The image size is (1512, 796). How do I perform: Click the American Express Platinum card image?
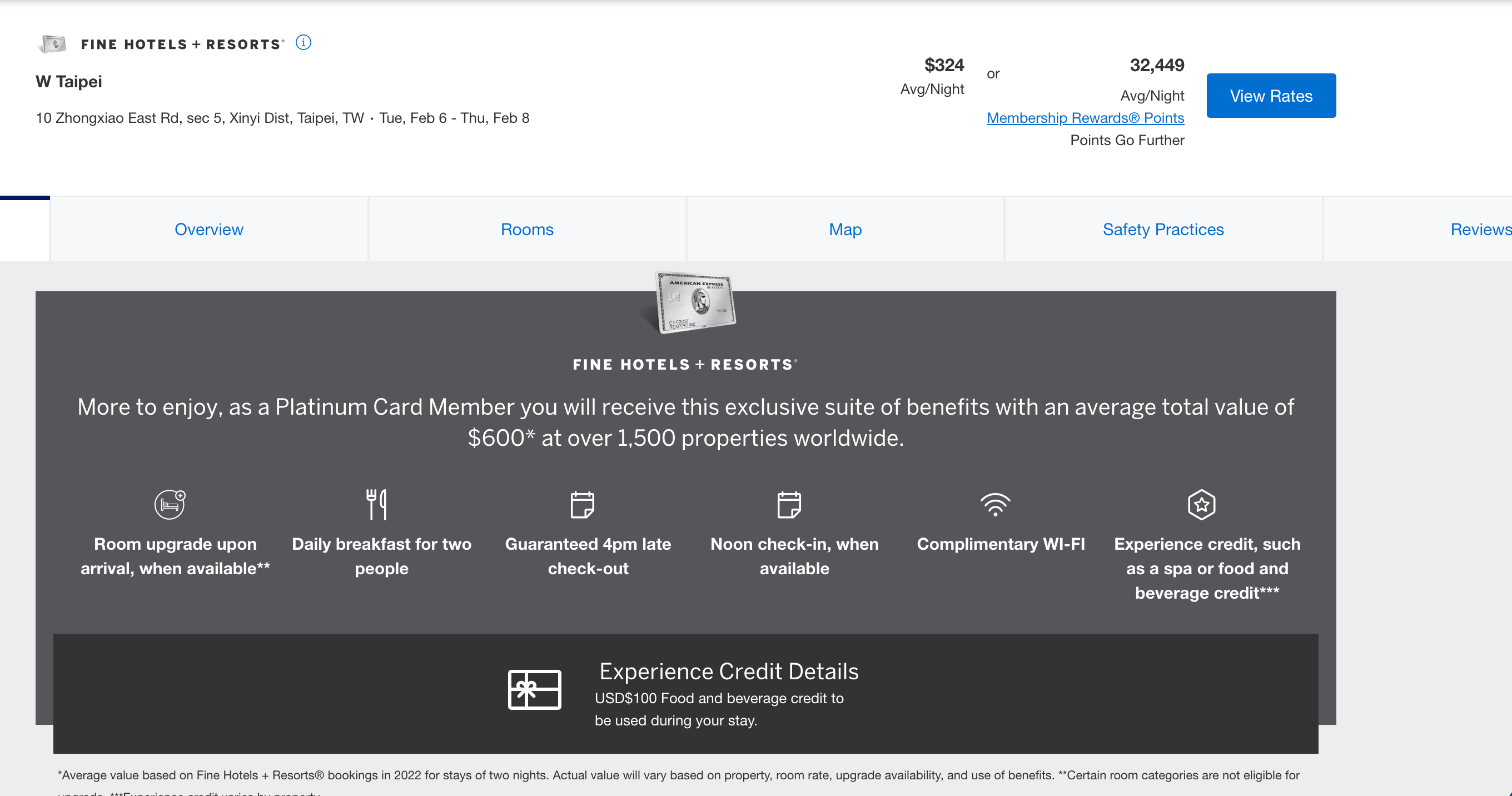click(695, 302)
